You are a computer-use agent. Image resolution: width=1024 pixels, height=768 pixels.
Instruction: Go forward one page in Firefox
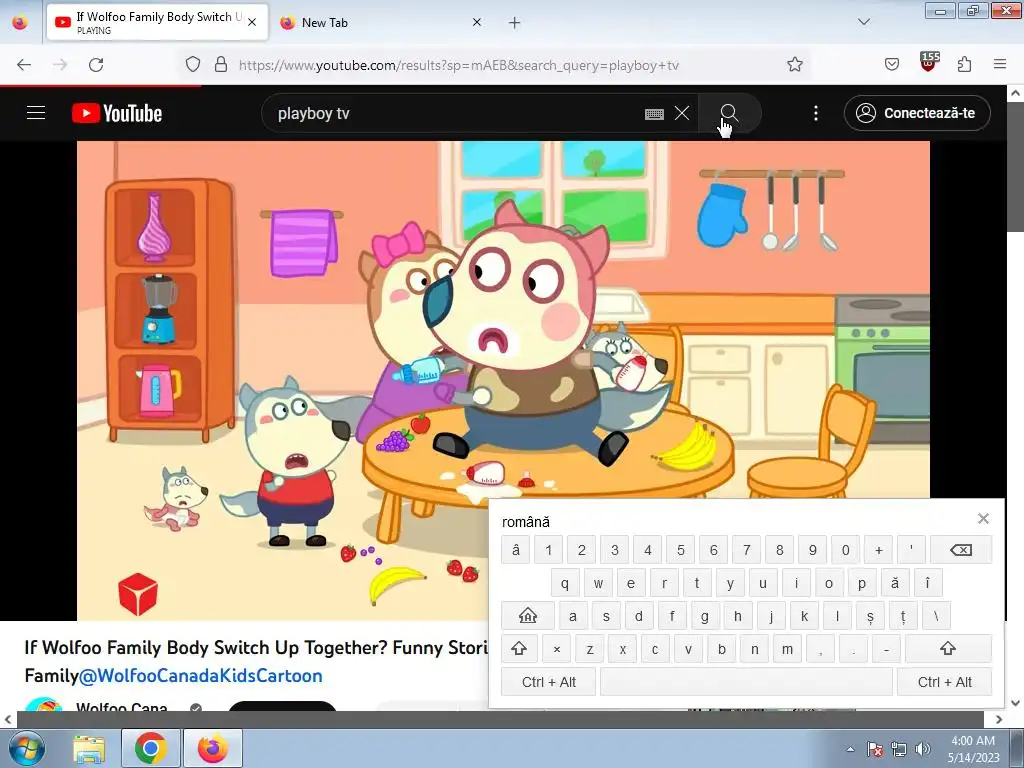(60, 65)
